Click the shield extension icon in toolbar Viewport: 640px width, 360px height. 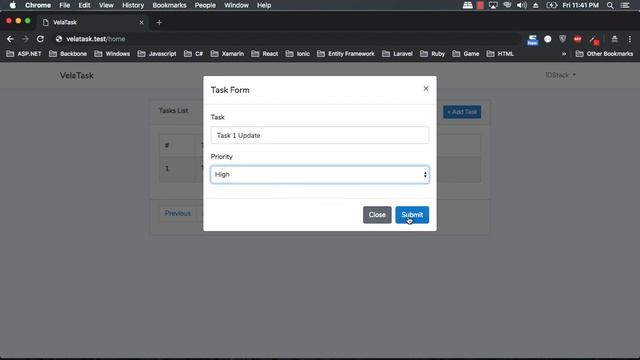click(563, 39)
